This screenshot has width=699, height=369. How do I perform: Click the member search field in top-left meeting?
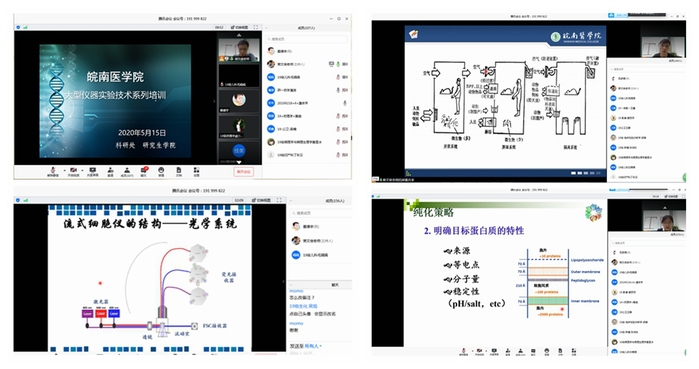point(307,39)
